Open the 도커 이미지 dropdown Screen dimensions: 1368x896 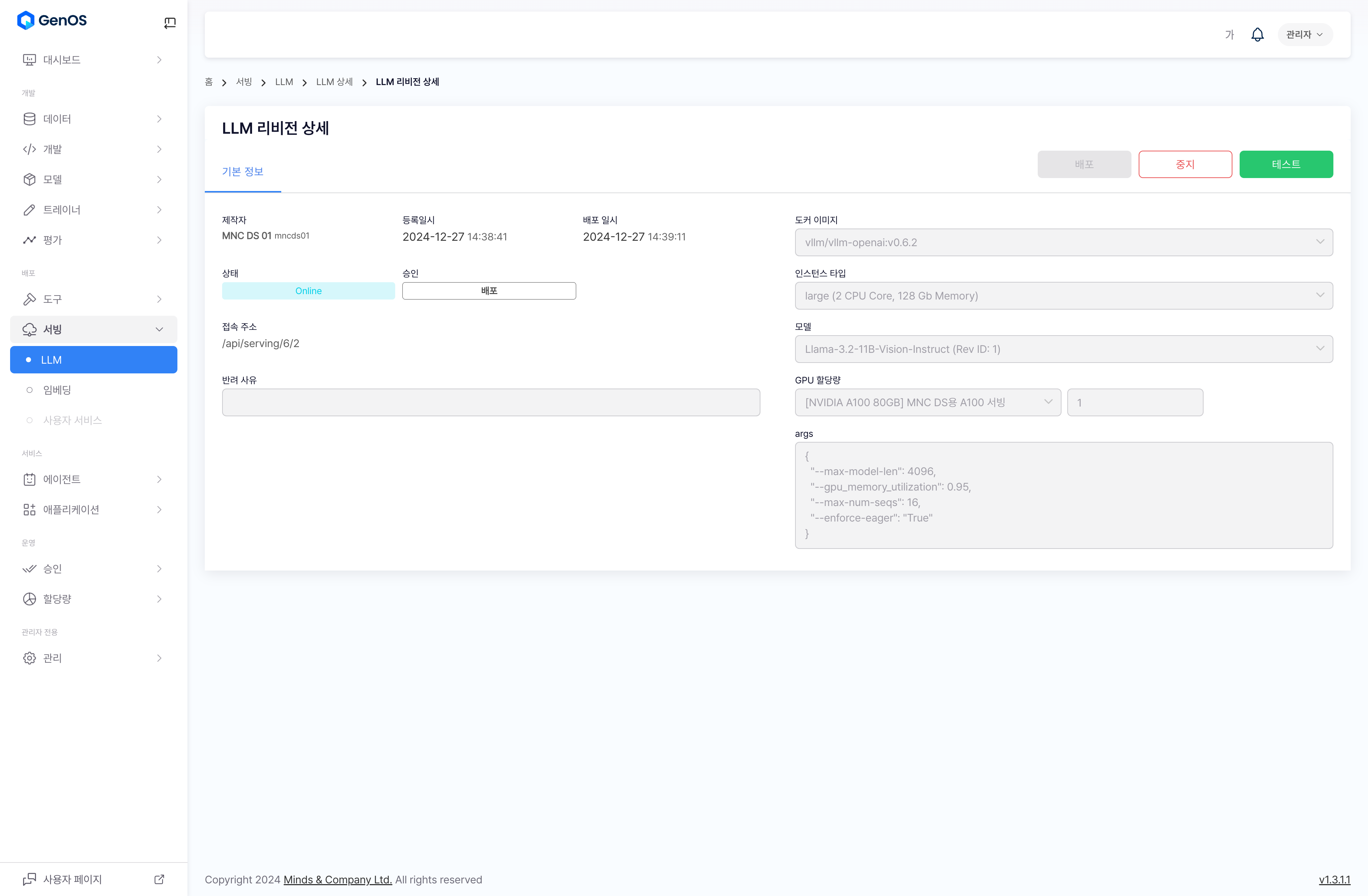coord(1063,243)
